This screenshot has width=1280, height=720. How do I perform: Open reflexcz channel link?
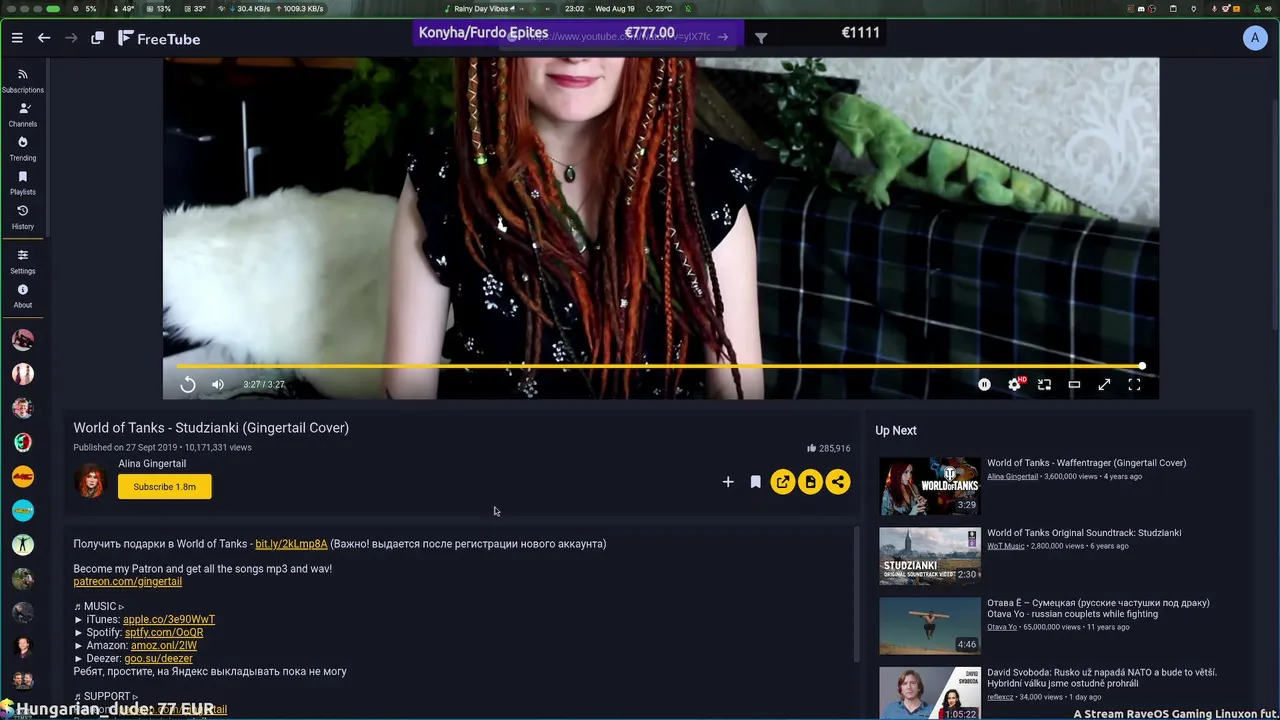(x=1000, y=697)
